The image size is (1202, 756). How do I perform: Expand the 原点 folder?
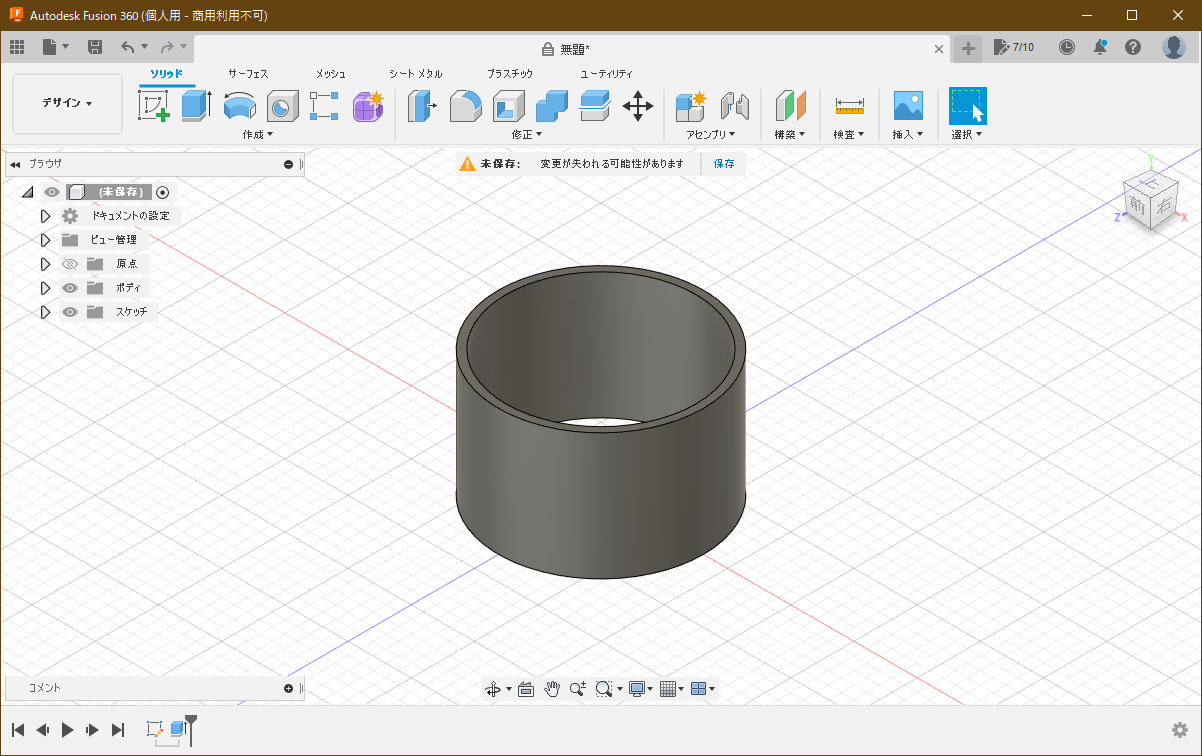click(45, 264)
